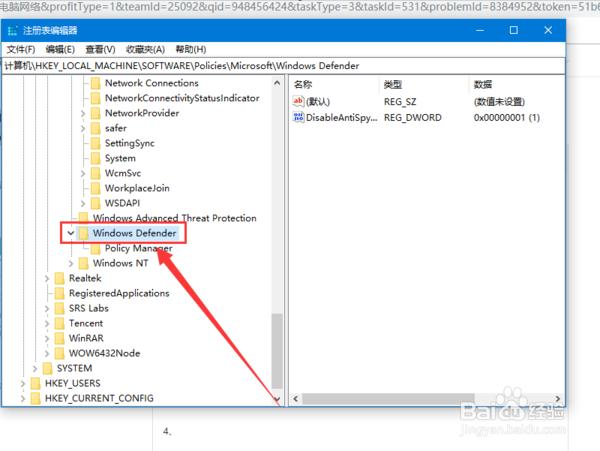Click the DisableAntiSpy DWORD value icon

point(298,117)
